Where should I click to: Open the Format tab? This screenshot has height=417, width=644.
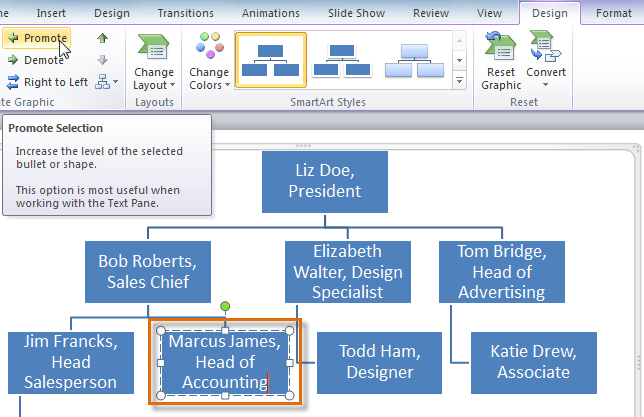coord(613,13)
